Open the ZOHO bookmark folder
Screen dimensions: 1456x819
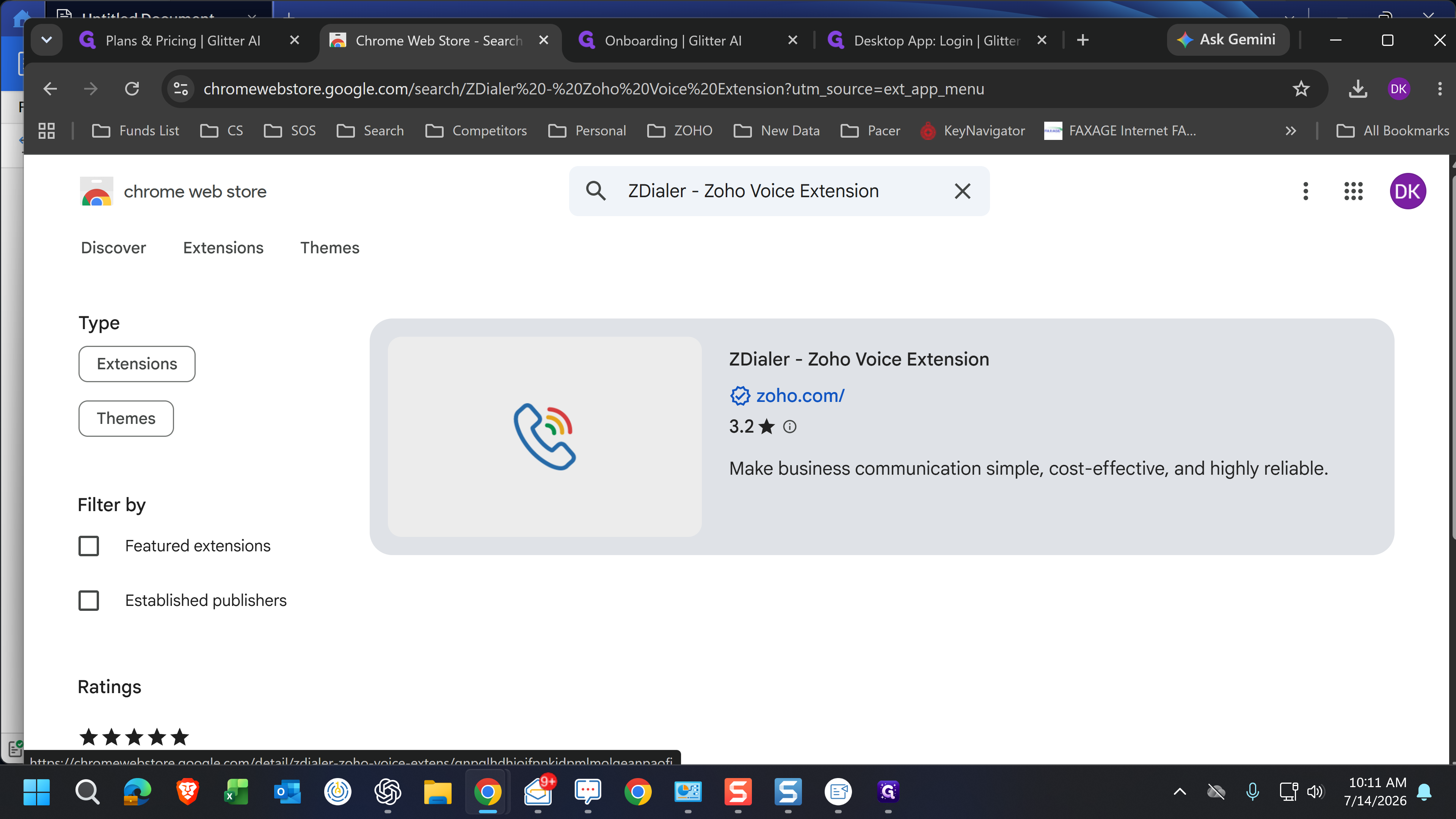[680, 131]
